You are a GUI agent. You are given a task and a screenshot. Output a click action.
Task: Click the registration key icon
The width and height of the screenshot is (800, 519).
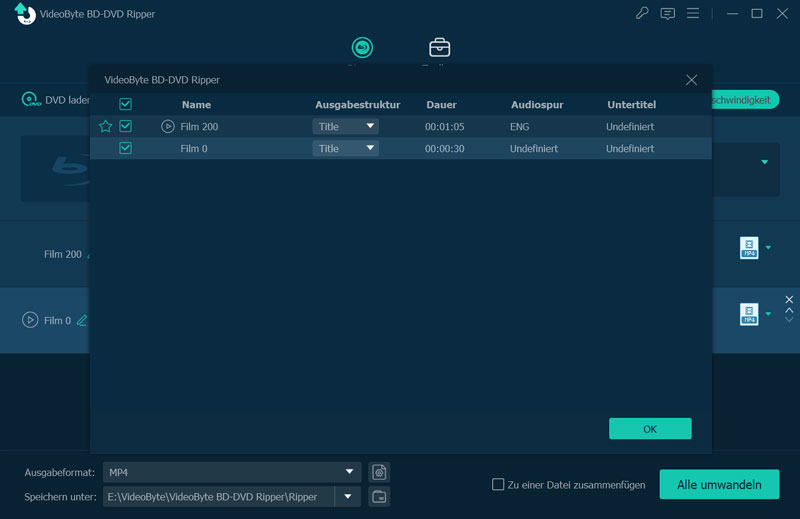coord(642,13)
